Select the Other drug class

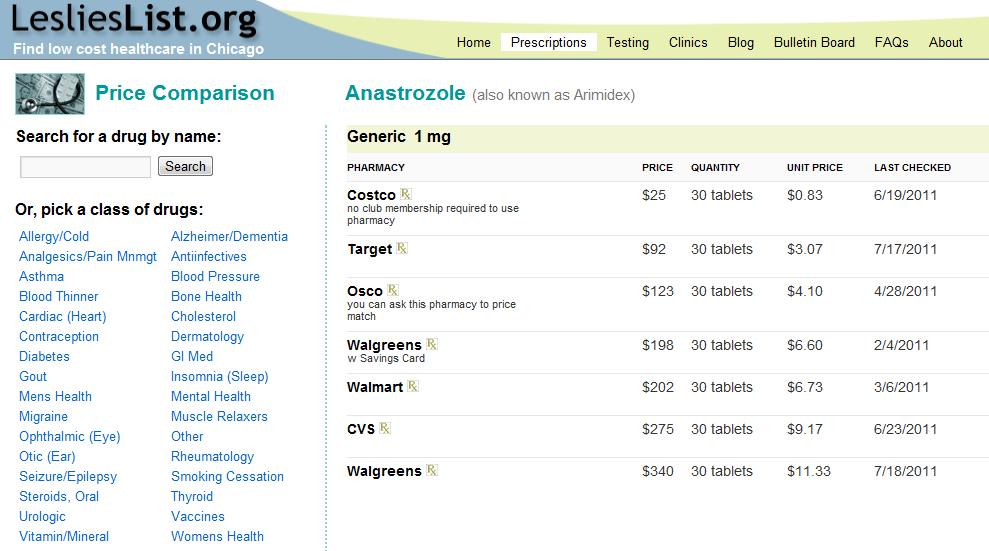(187, 437)
